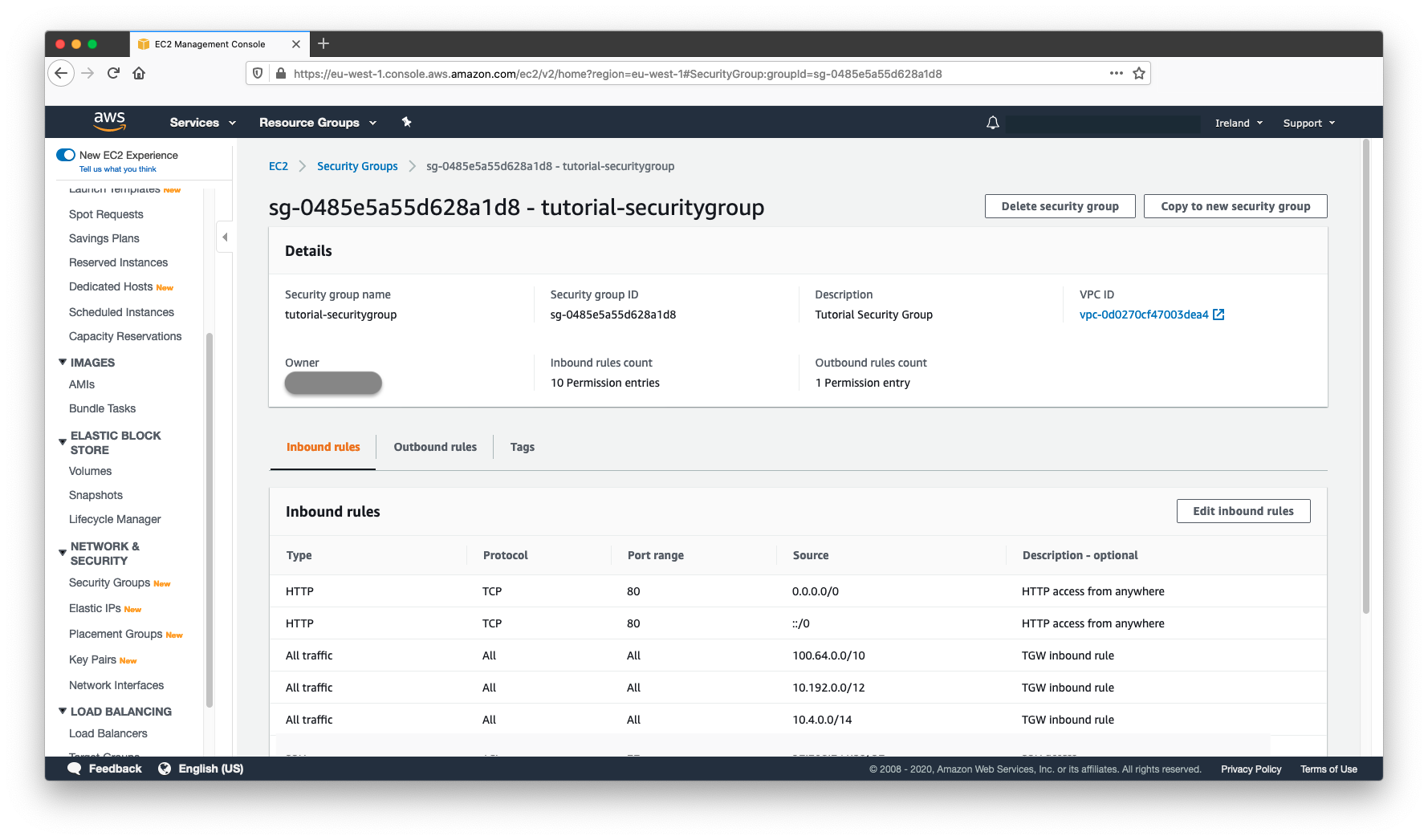Collapse the sidebar using the side chevron
This screenshot has height=840, width=1428.
[225, 237]
